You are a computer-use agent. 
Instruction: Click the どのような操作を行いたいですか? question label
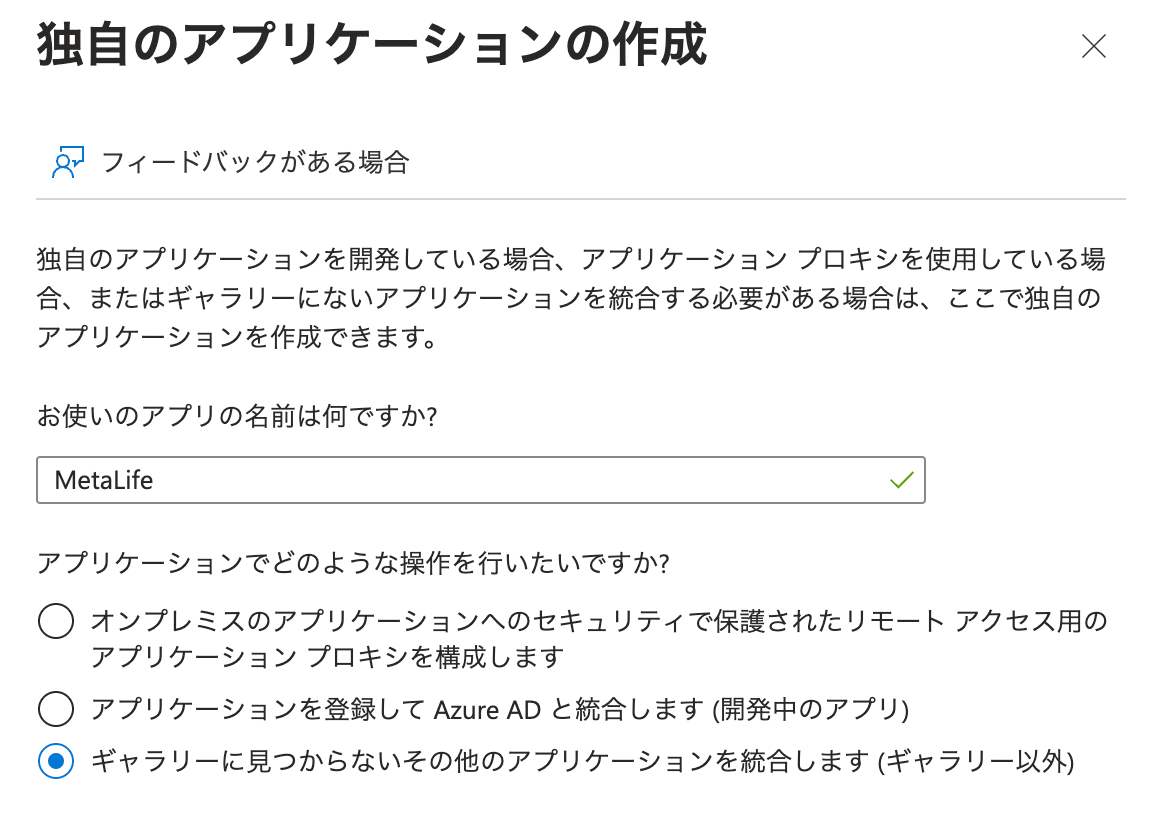(352, 564)
